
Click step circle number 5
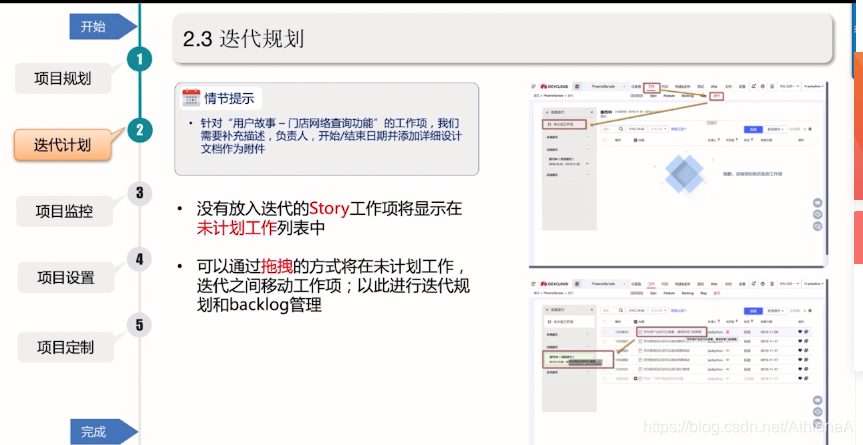tap(139, 325)
